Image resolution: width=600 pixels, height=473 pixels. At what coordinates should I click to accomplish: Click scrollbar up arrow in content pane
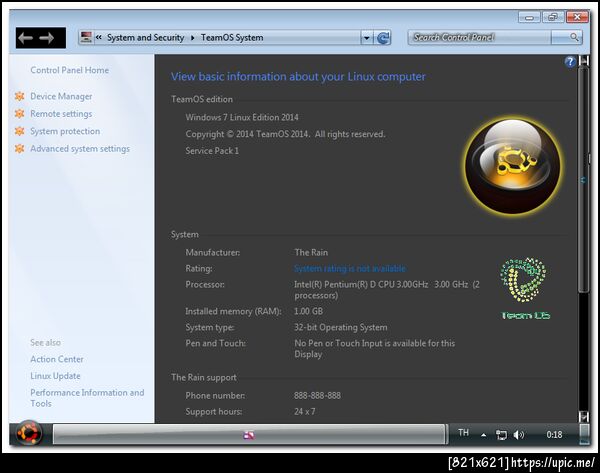pos(584,61)
